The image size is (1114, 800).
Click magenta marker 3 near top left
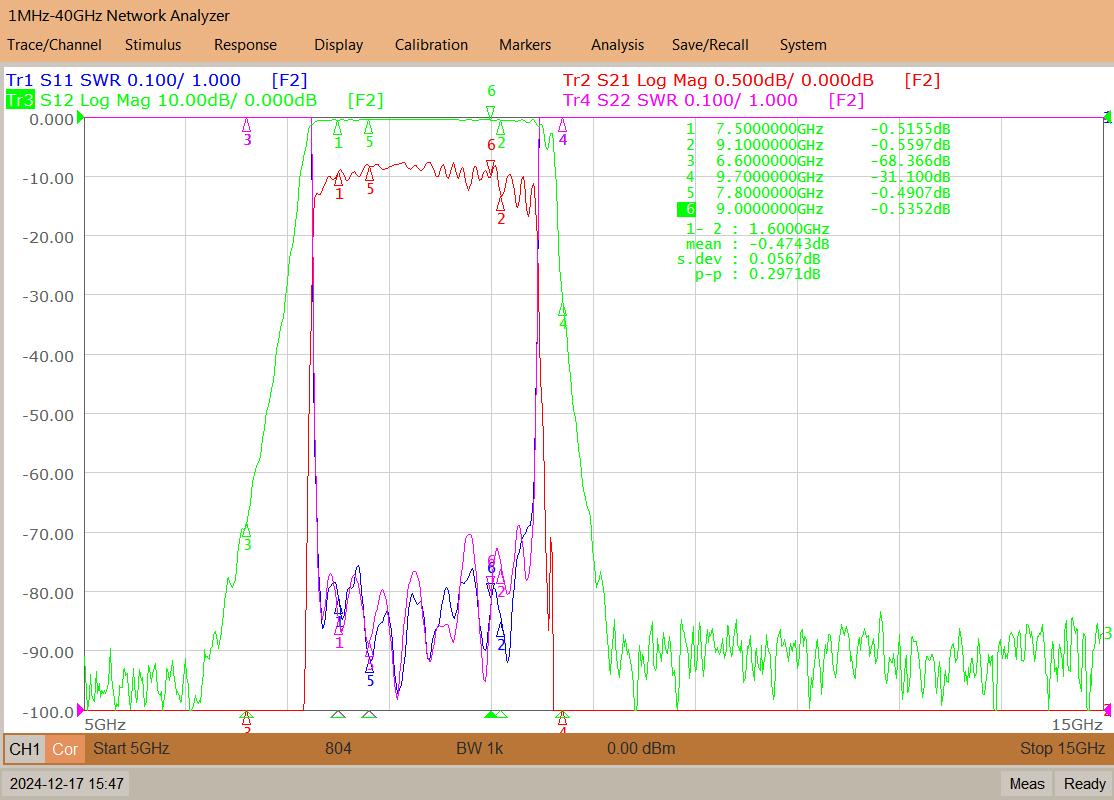point(247,126)
